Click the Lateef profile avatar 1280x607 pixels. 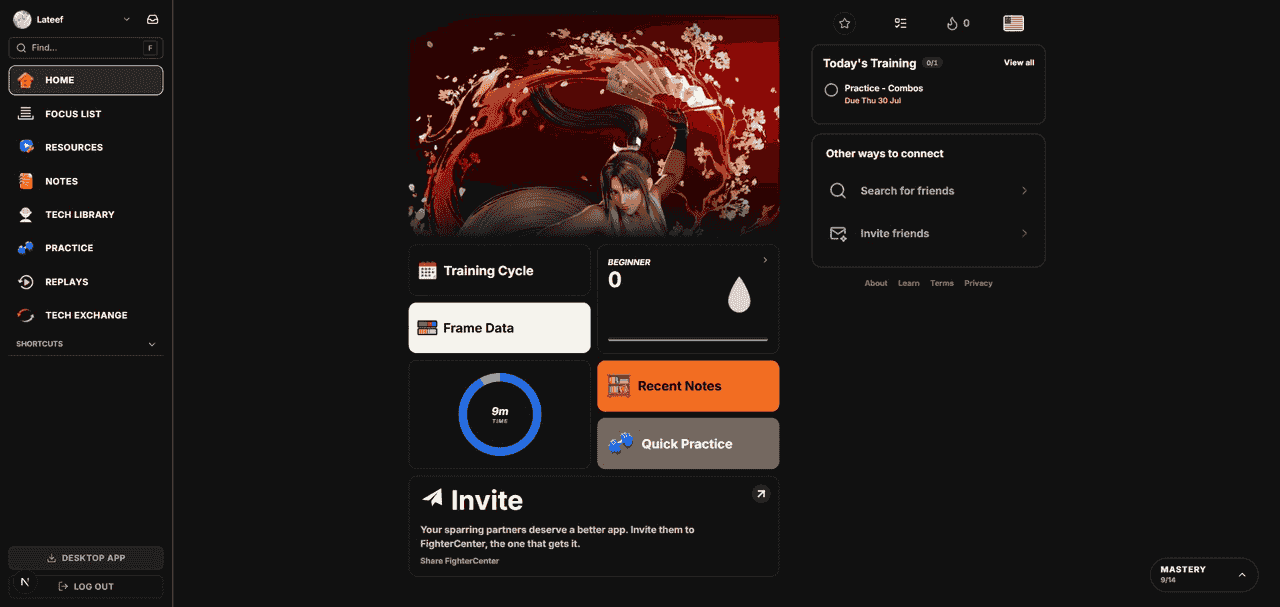pos(22,19)
